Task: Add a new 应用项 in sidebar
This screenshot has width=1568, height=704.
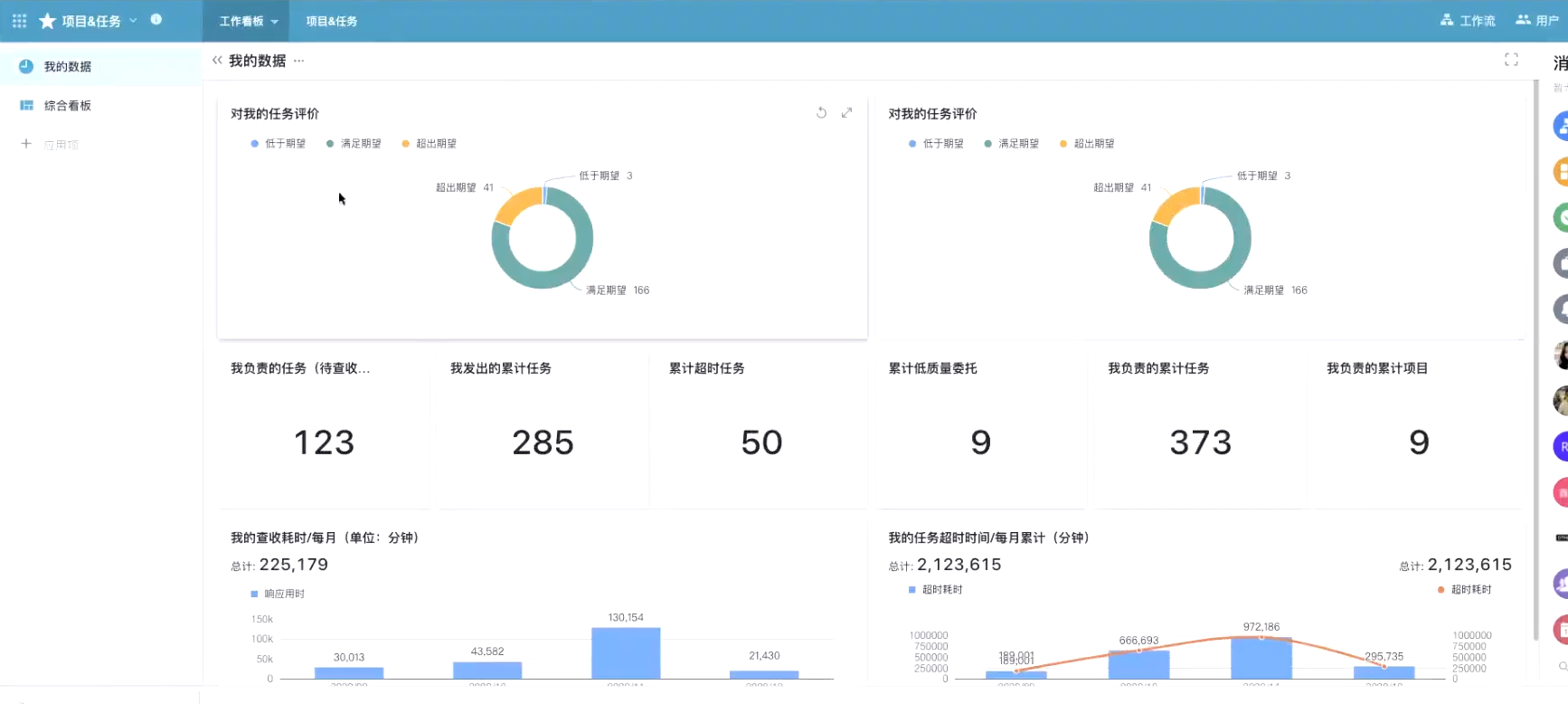Action: [x=27, y=144]
